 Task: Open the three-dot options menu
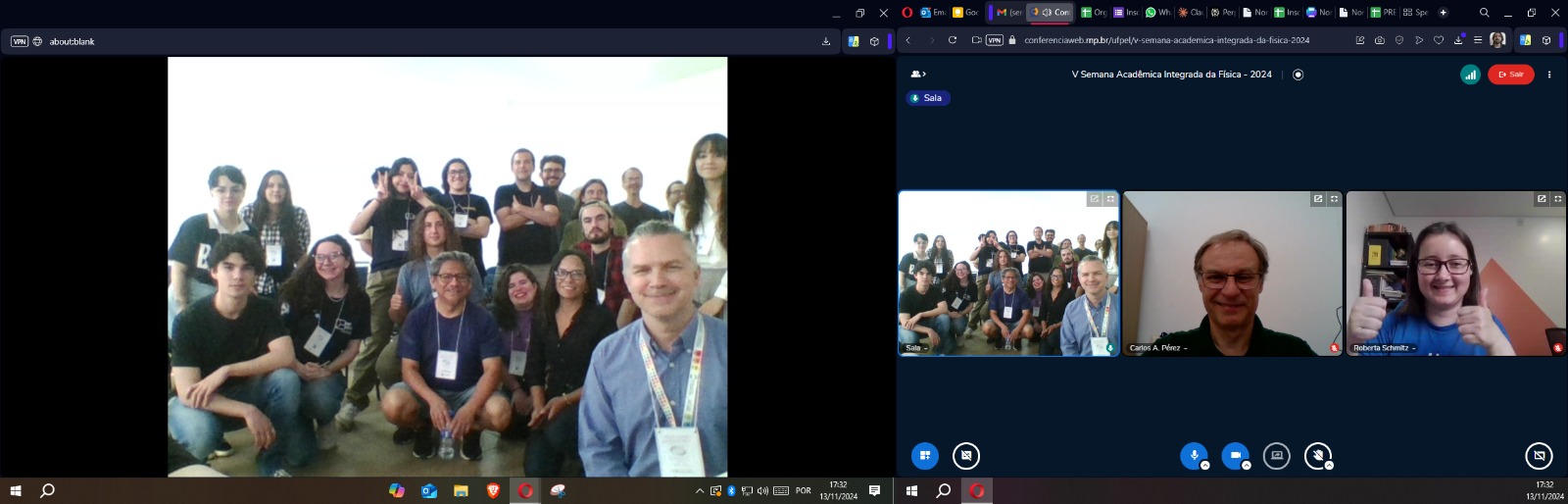[x=1549, y=75]
